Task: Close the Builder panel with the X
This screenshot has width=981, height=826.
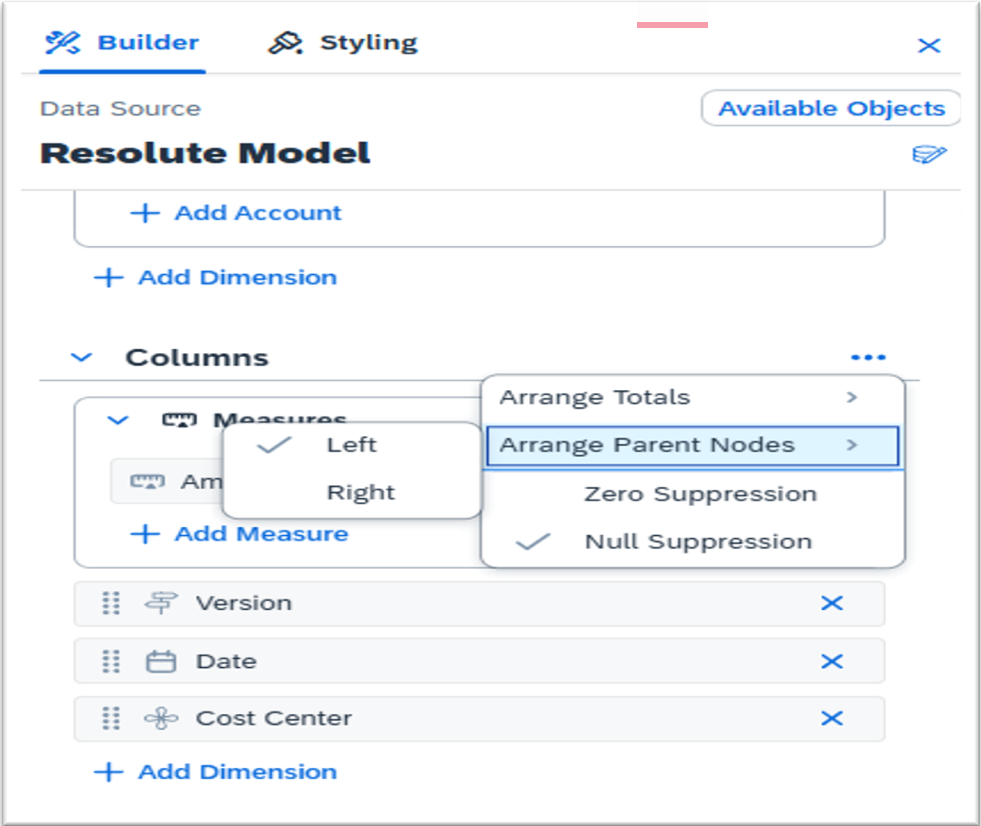Action: pos(929,45)
